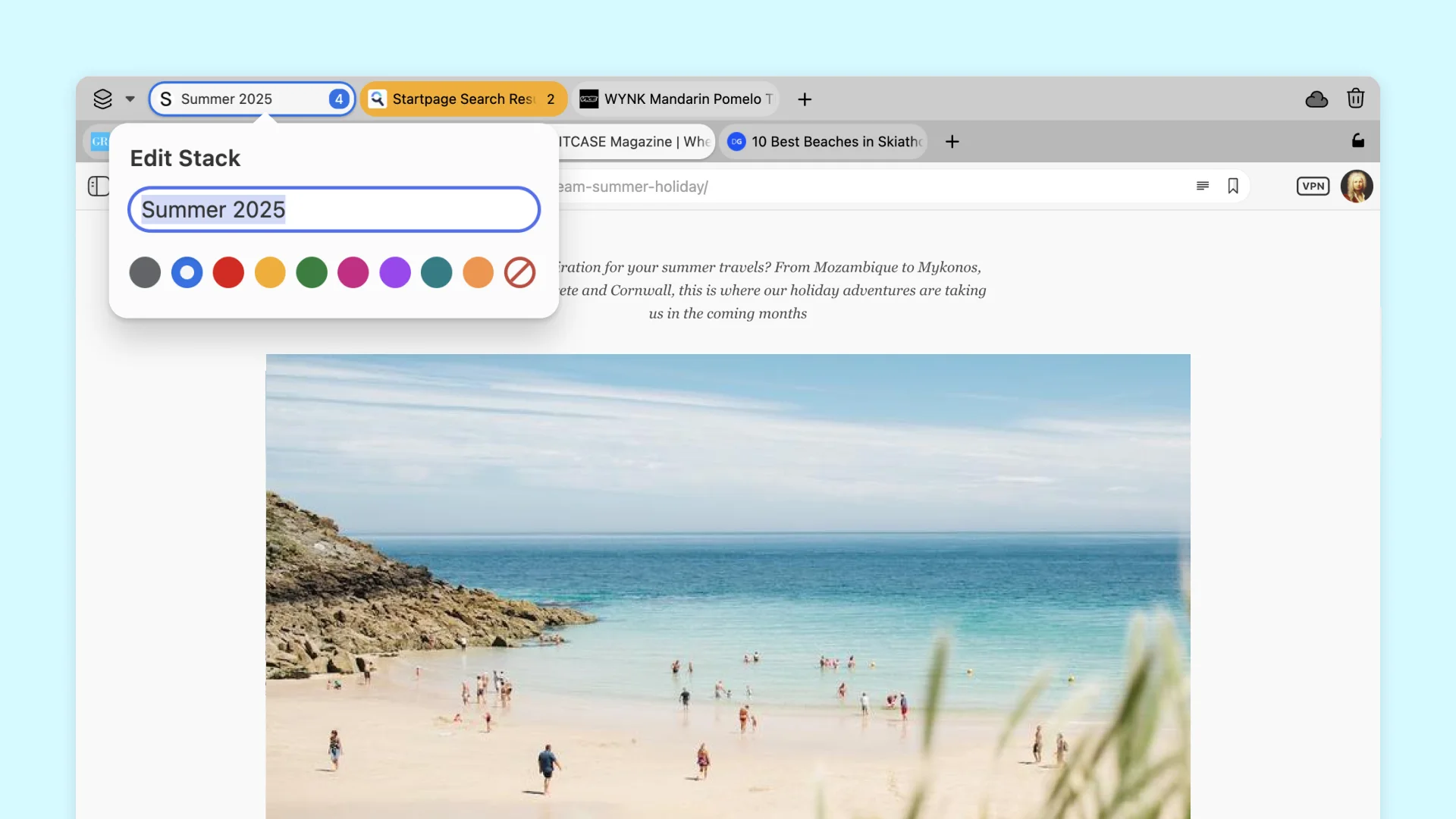The width and height of the screenshot is (1456, 819).
Task: Open the 10 Best Beaches in Skiathos tab
Action: pyautogui.click(x=827, y=142)
